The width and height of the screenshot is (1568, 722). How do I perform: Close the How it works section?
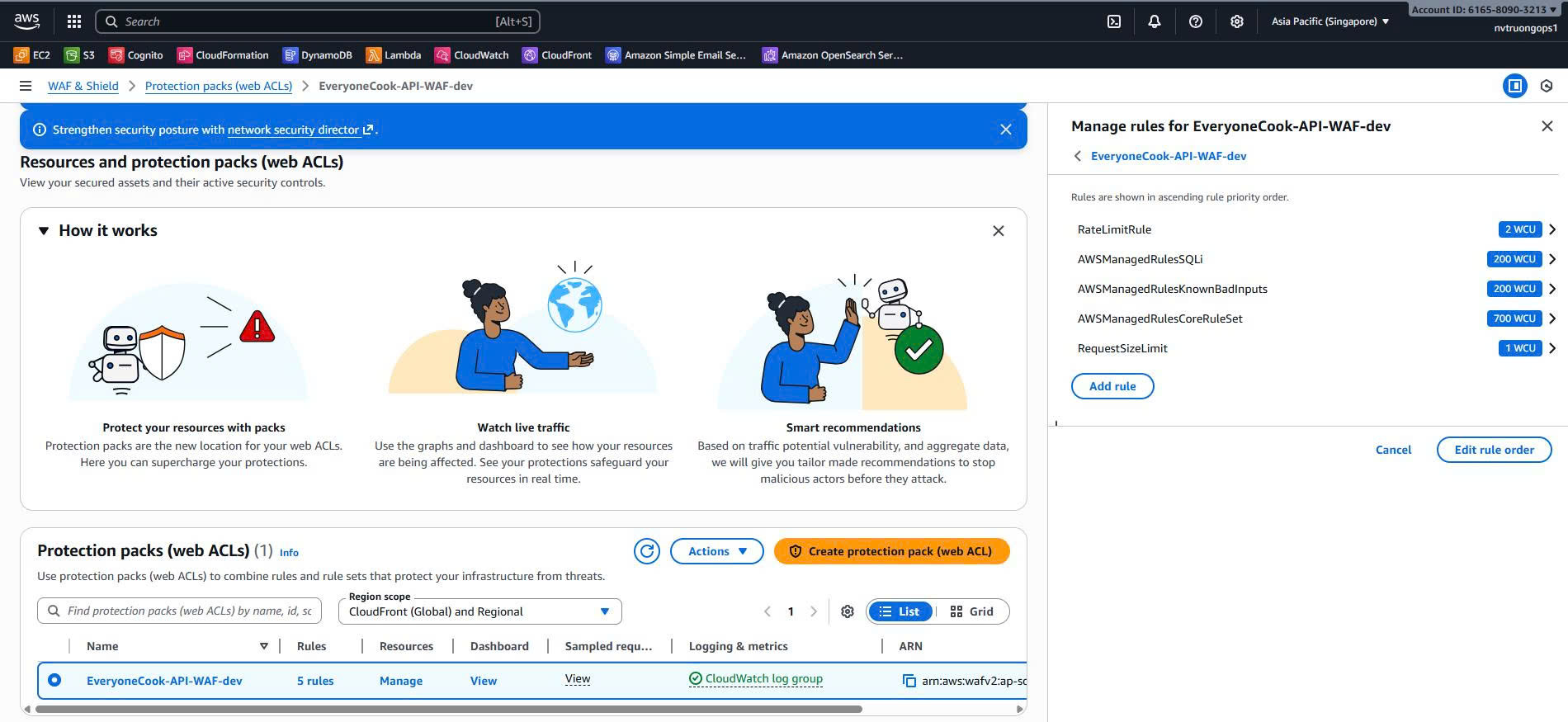[998, 231]
